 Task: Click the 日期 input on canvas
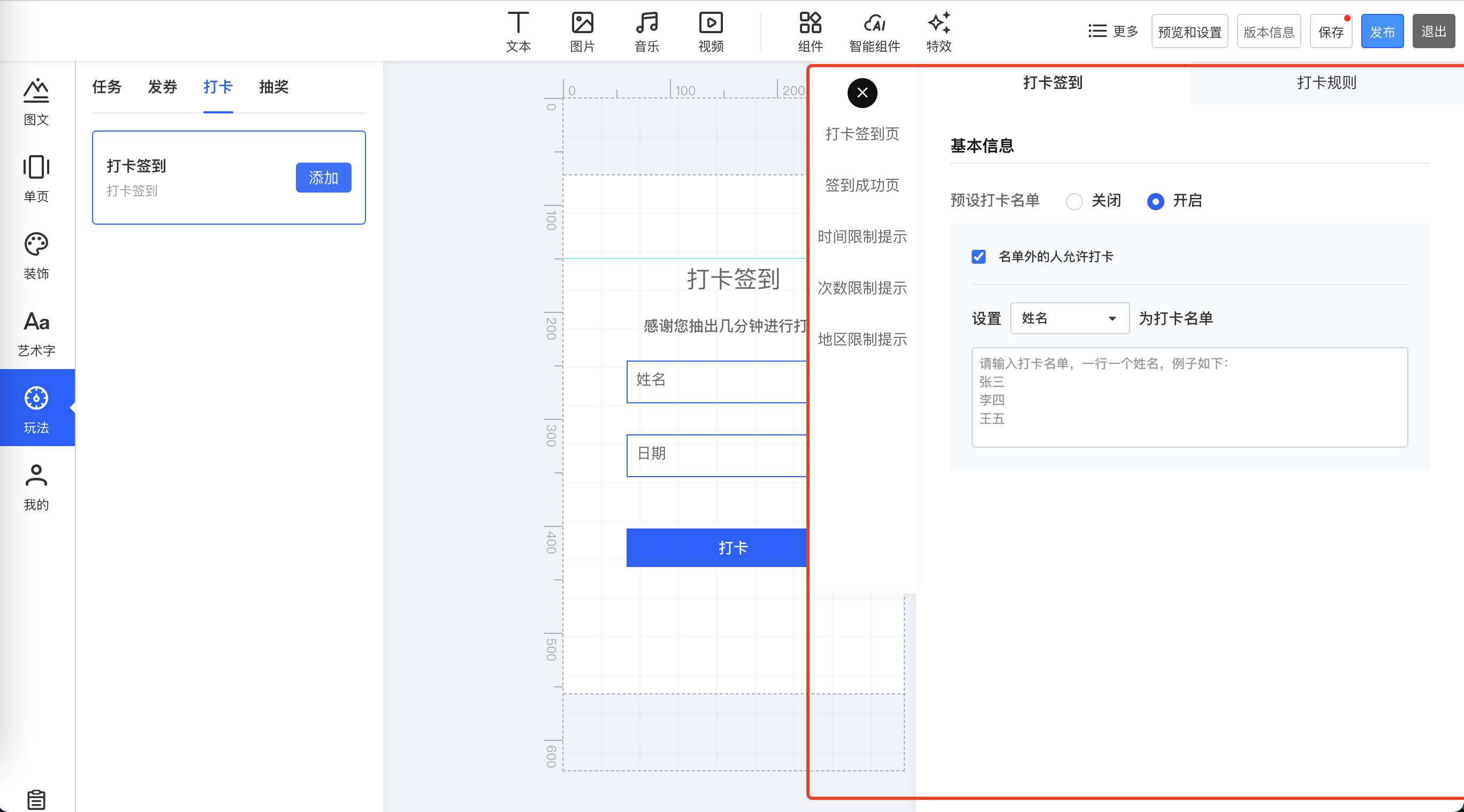point(716,455)
